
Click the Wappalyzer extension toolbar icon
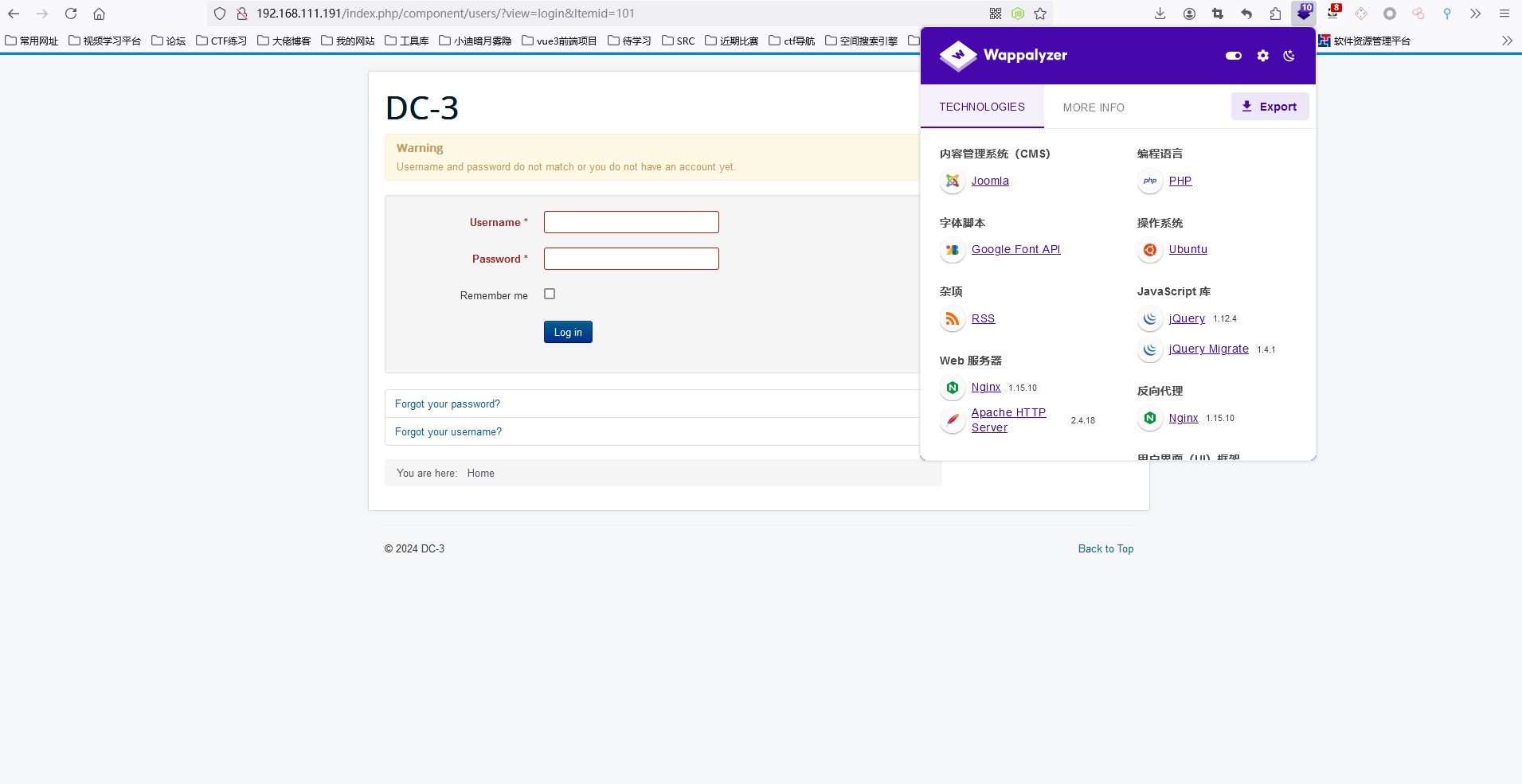[1303, 14]
